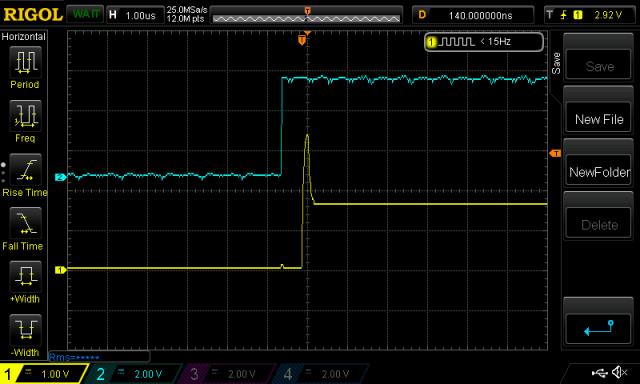Click the Save button
The height and width of the screenshot is (384, 640).
(x=599, y=65)
